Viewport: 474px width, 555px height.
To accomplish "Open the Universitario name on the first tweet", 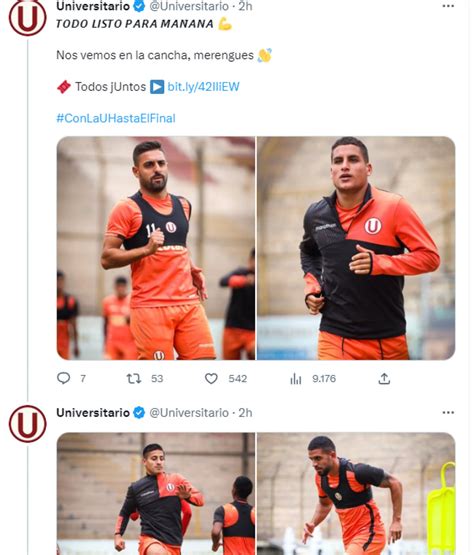I will (x=93, y=6).
